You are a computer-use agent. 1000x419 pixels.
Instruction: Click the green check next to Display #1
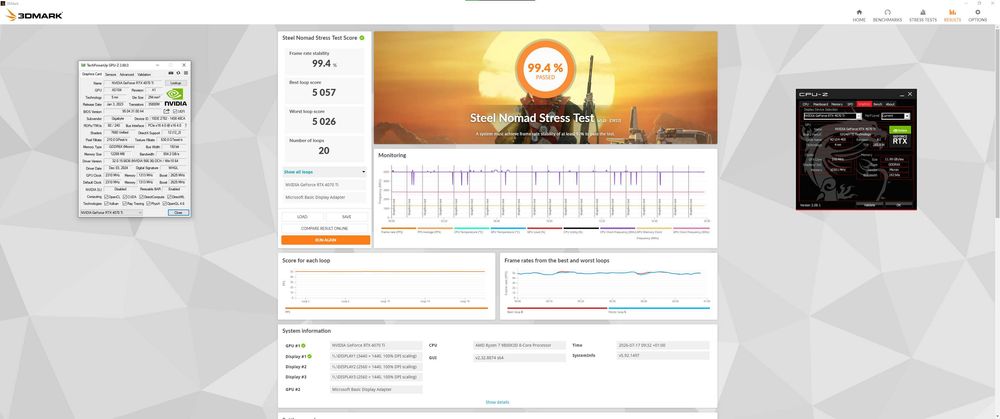point(309,356)
